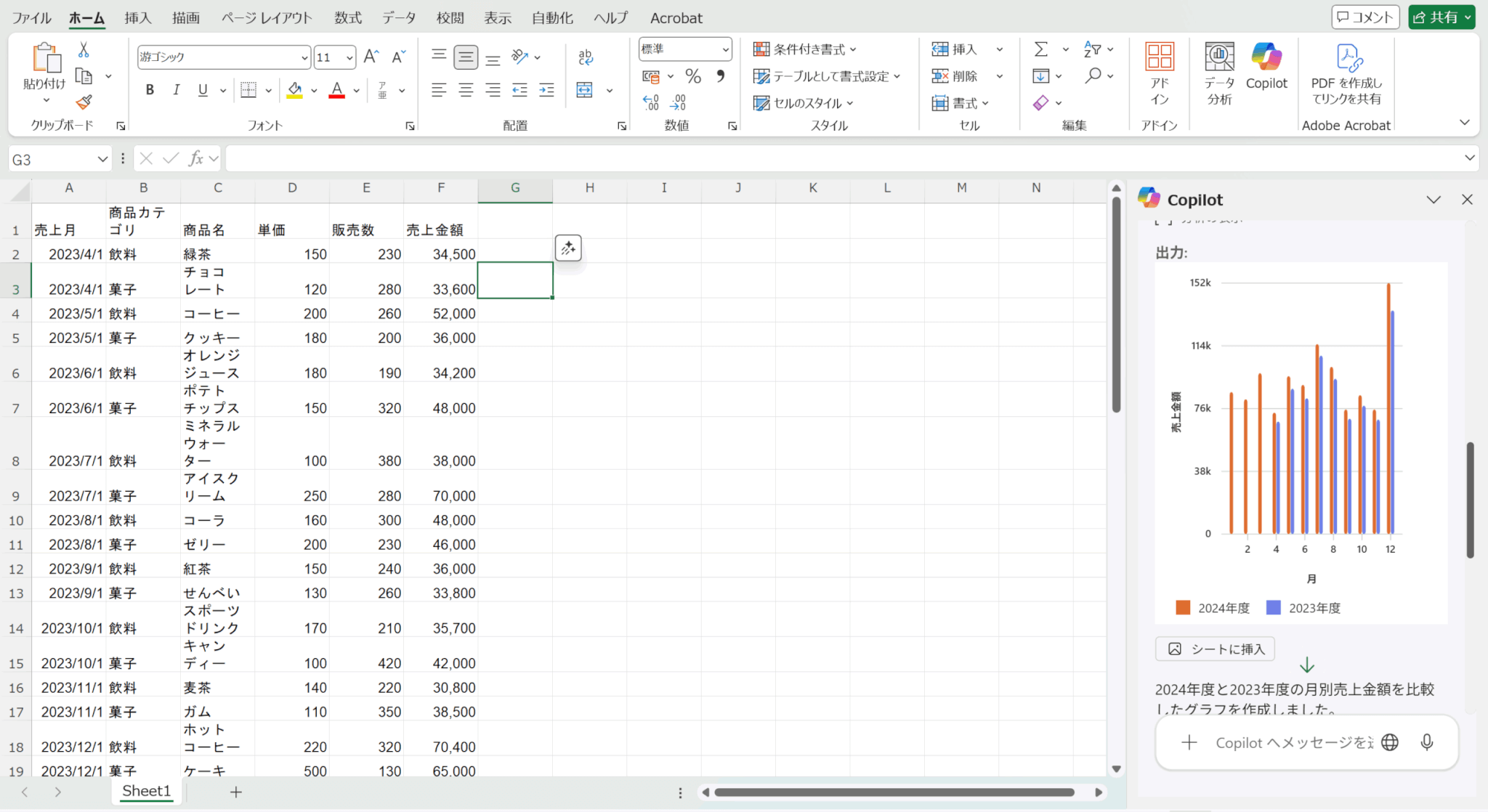Align text left in cell
The width and height of the screenshot is (1488, 812).
point(439,89)
